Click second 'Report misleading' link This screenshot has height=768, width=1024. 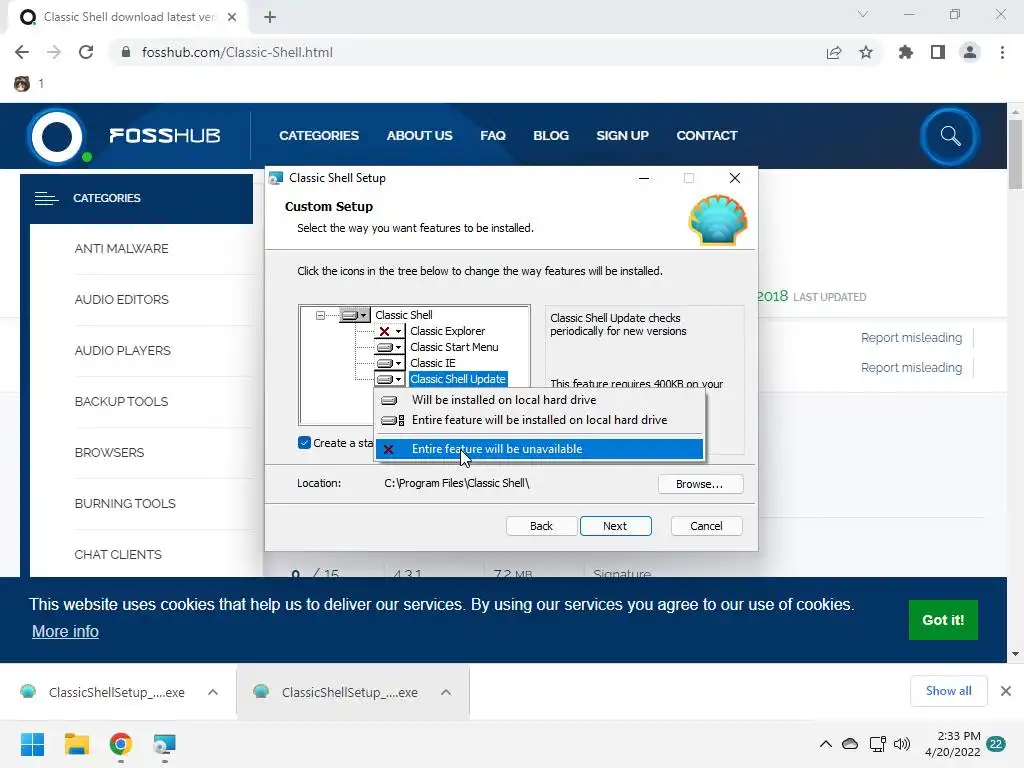click(x=911, y=368)
